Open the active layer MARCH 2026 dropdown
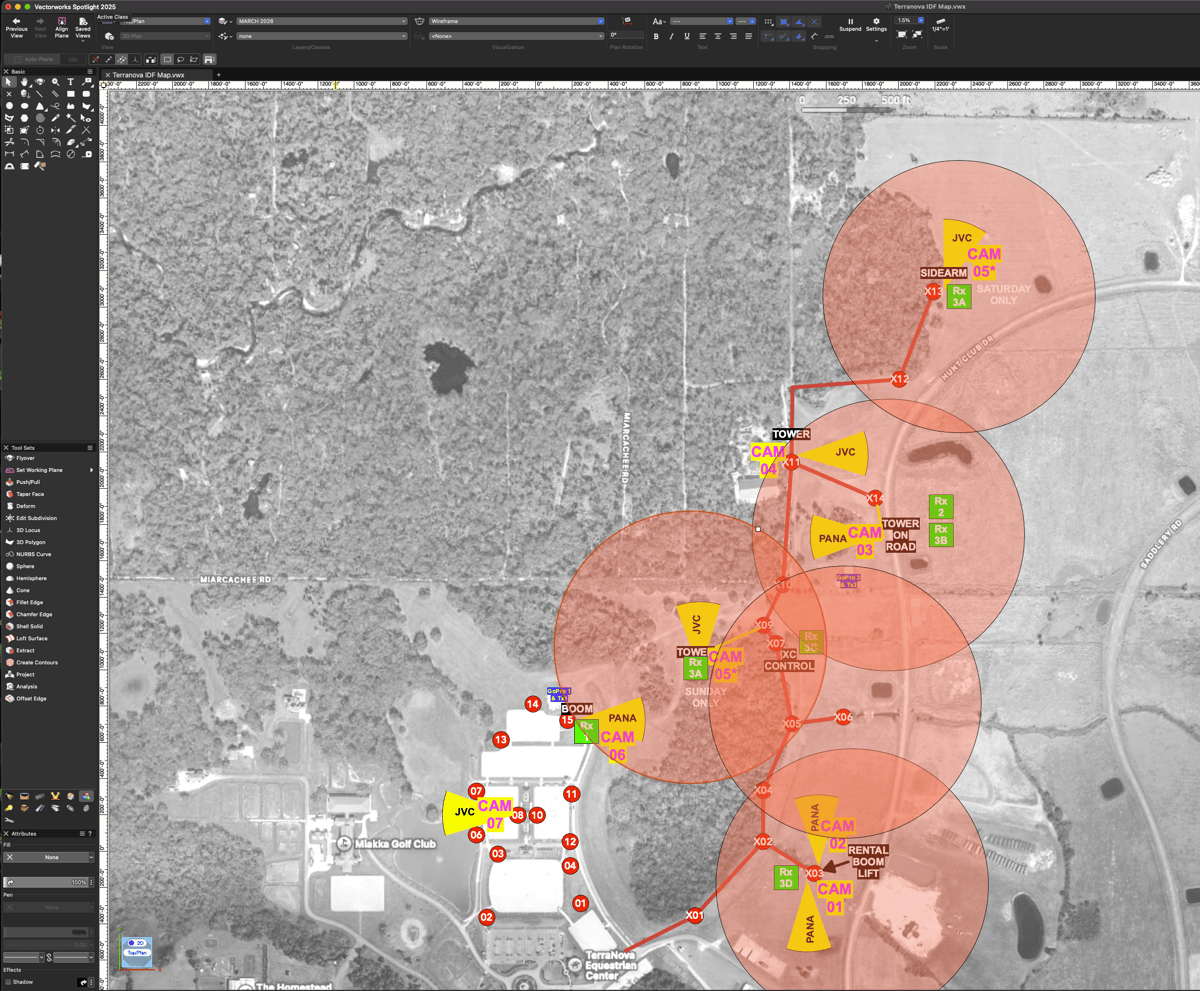Screen dimensions: 1200x991 [x=321, y=21]
